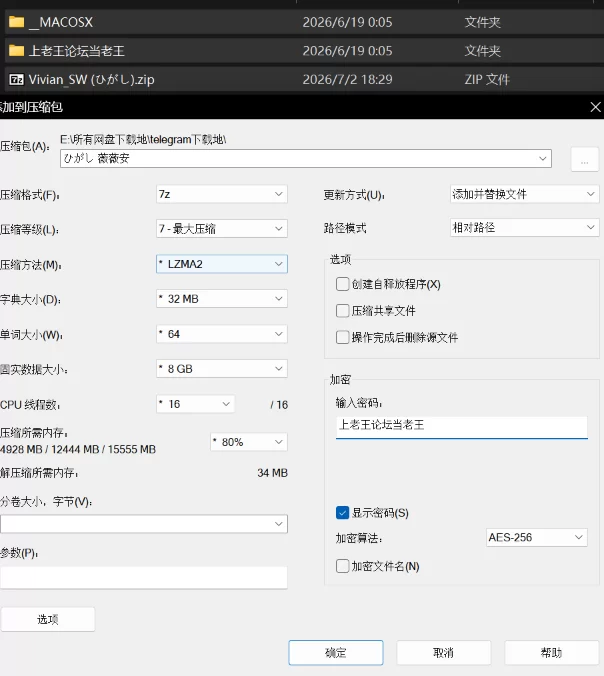Click the 7z icon of Vivian_SW zip file
604x676 pixels.
pyautogui.click(x=16, y=79)
